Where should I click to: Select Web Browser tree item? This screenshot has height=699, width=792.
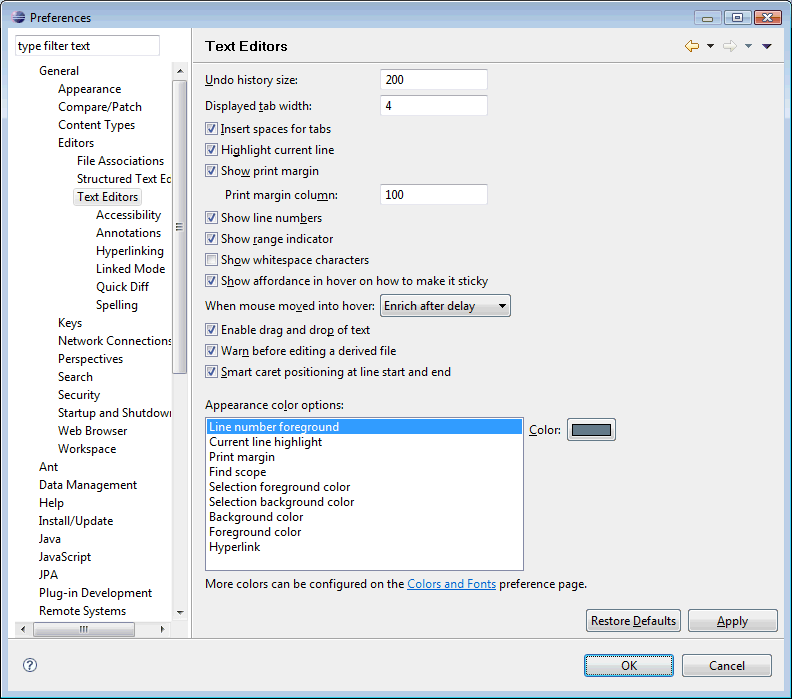pyautogui.click(x=92, y=431)
